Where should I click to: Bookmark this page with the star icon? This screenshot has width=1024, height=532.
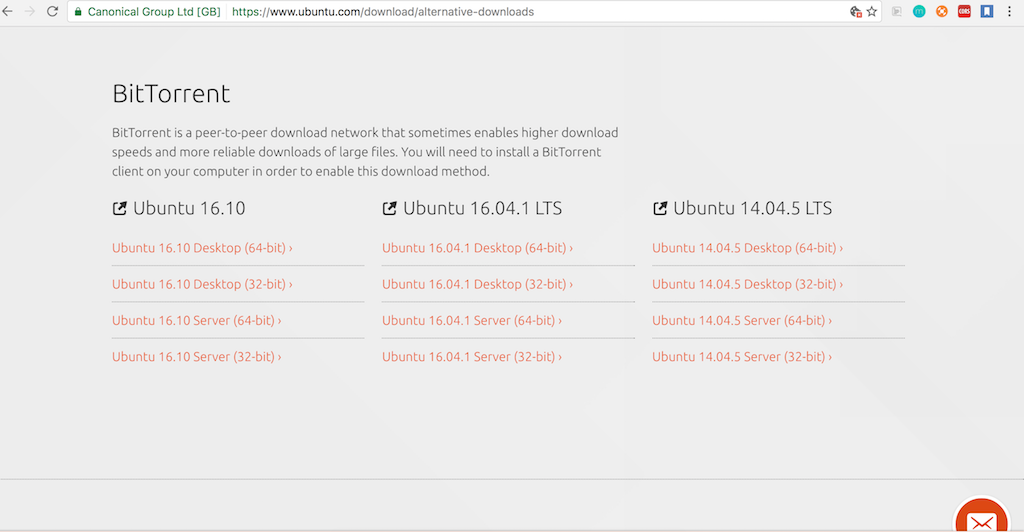pyautogui.click(x=872, y=12)
